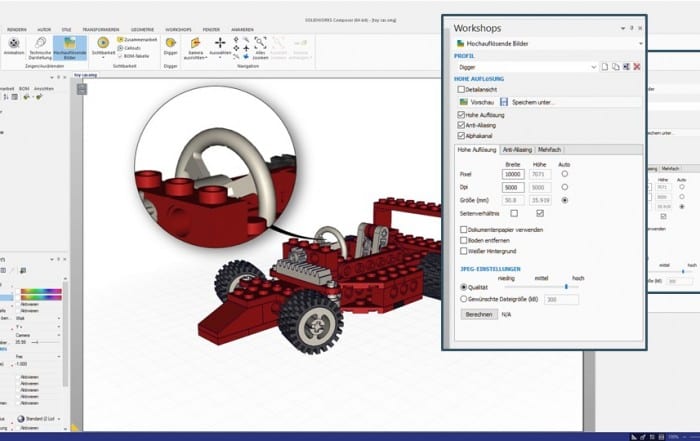Open the WORKSHOPS ribbon tab

tap(178, 29)
